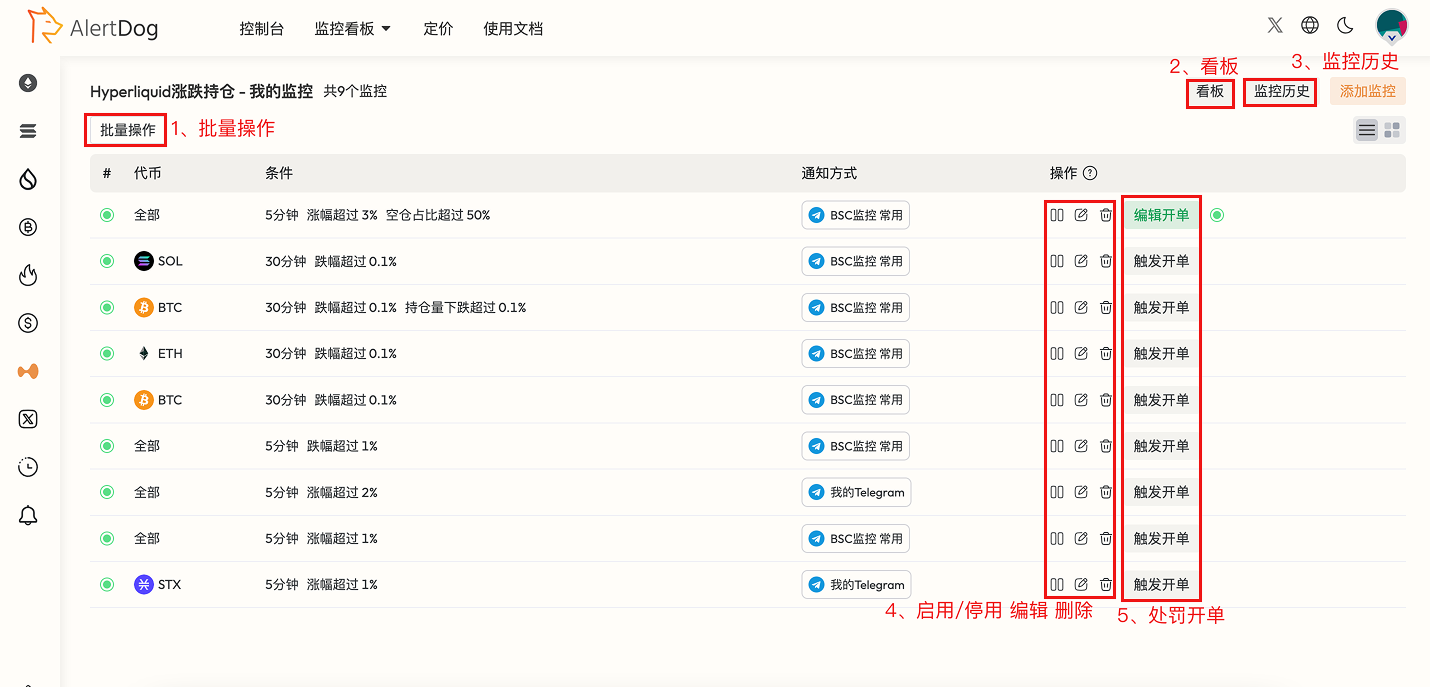The image size is (1430, 687).
Task: Open the X social link in header
Action: click(1275, 25)
